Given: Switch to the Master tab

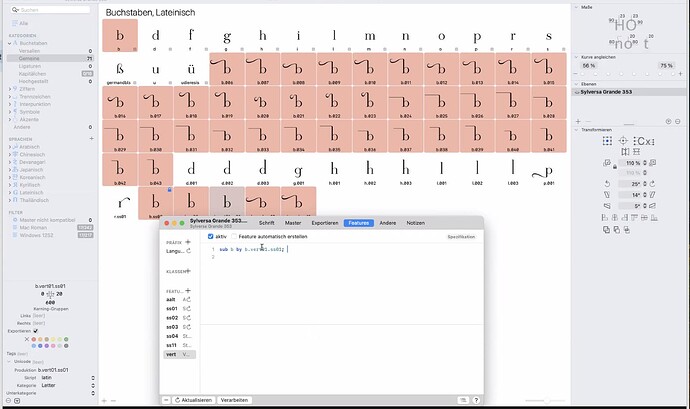Looking at the screenshot, I should [293, 222].
